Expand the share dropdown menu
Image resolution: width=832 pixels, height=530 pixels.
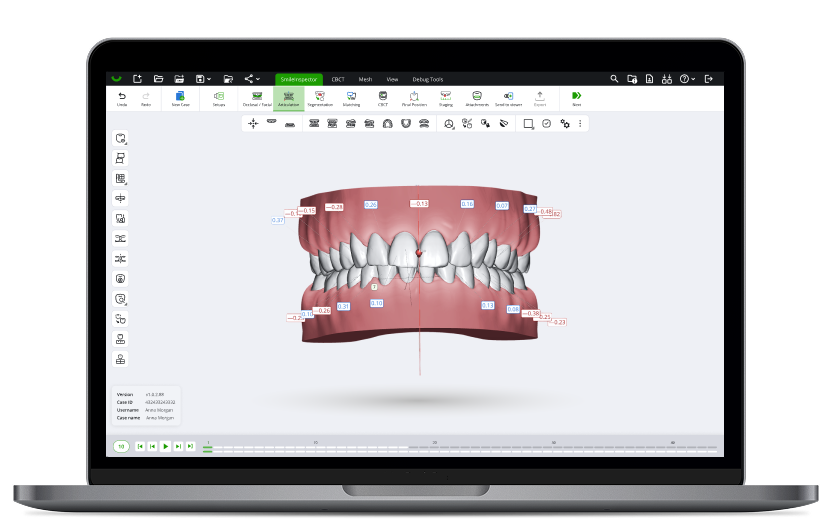point(258,79)
